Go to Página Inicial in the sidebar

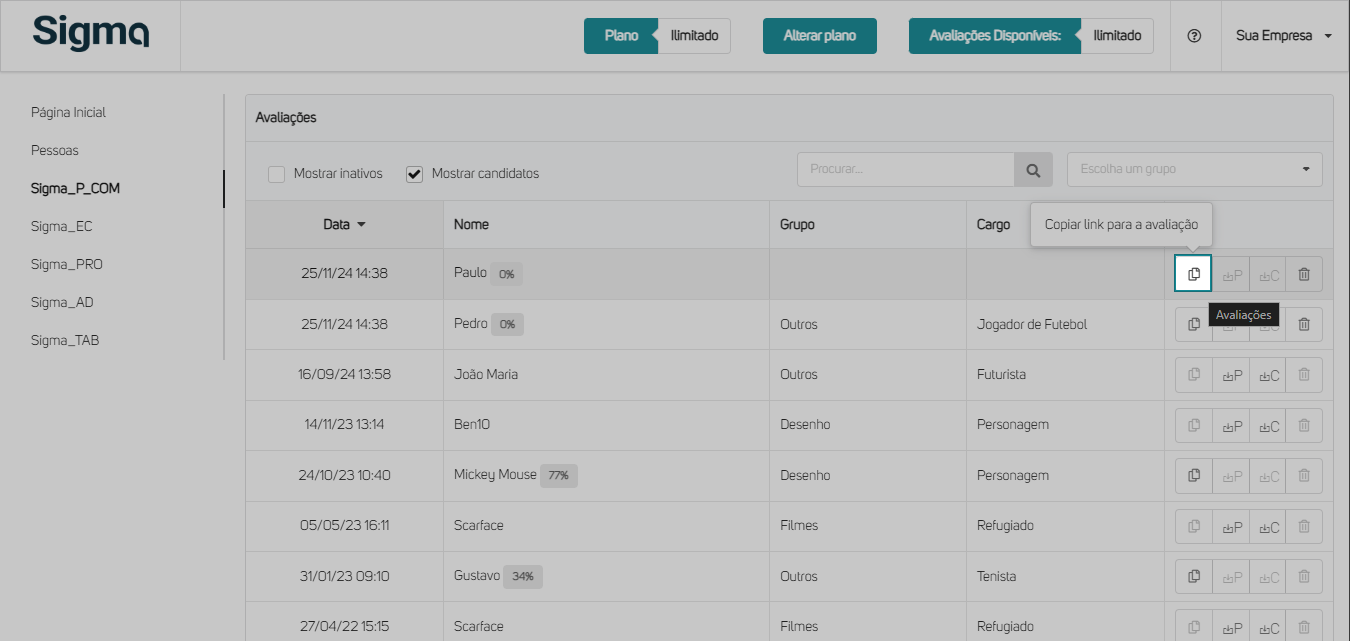(x=68, y=113)
